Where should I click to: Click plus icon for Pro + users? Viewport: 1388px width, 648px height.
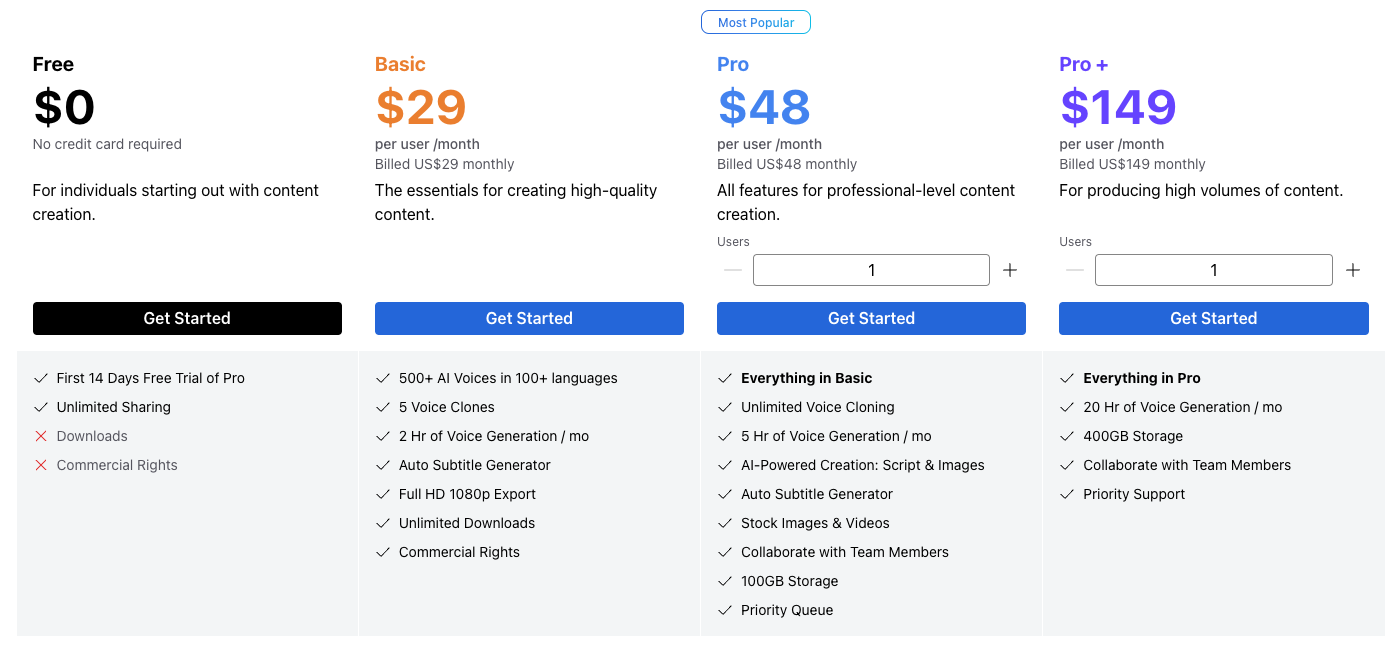1353,270
